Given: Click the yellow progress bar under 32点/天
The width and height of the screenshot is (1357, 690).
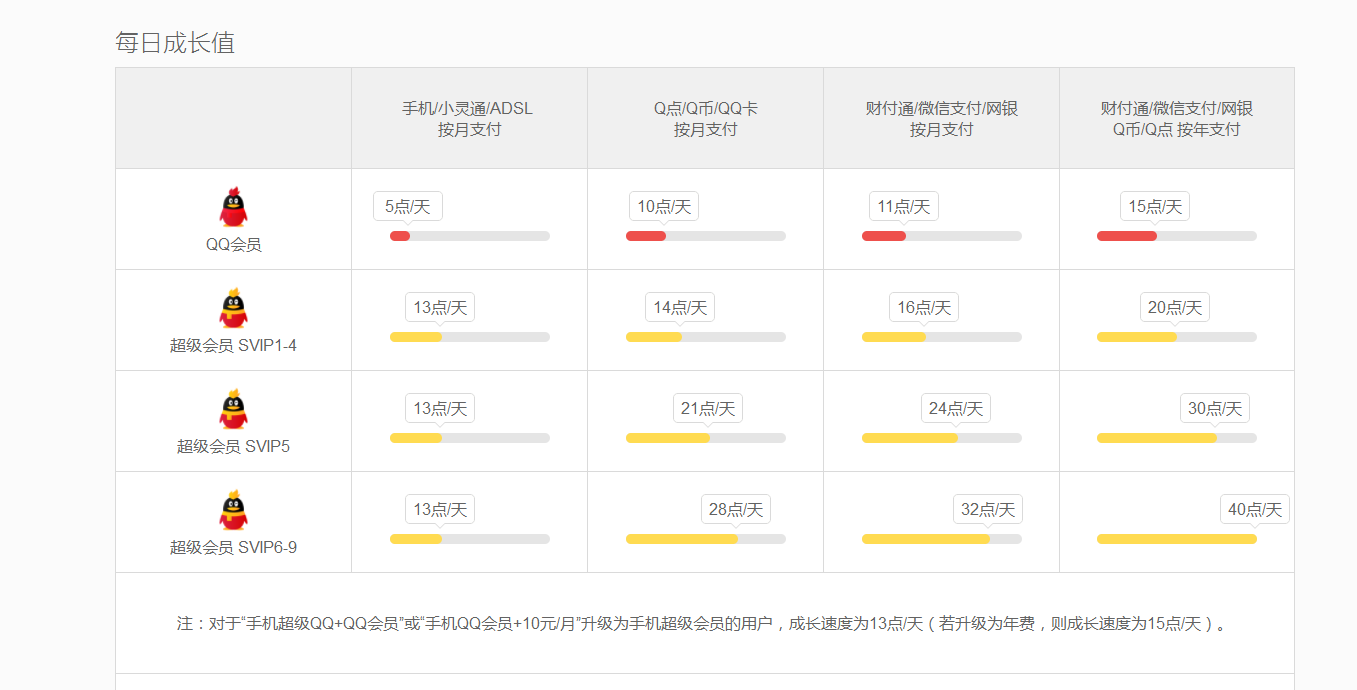Looking at the screenshot, I should 926,539.
